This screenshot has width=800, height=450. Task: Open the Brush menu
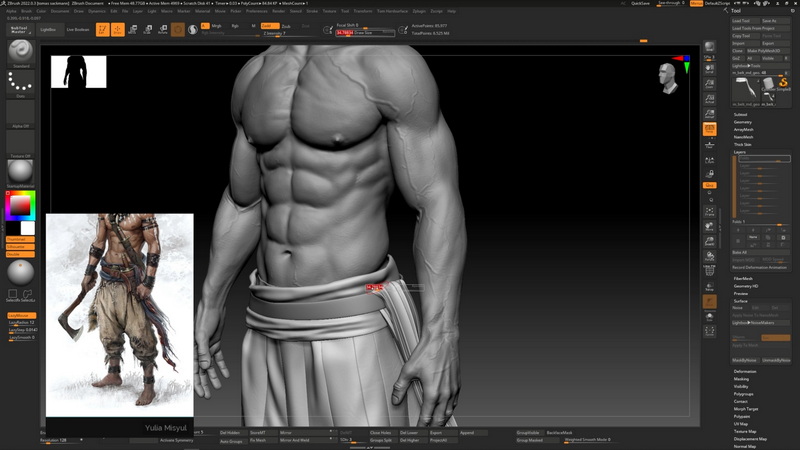click(26, 11)
